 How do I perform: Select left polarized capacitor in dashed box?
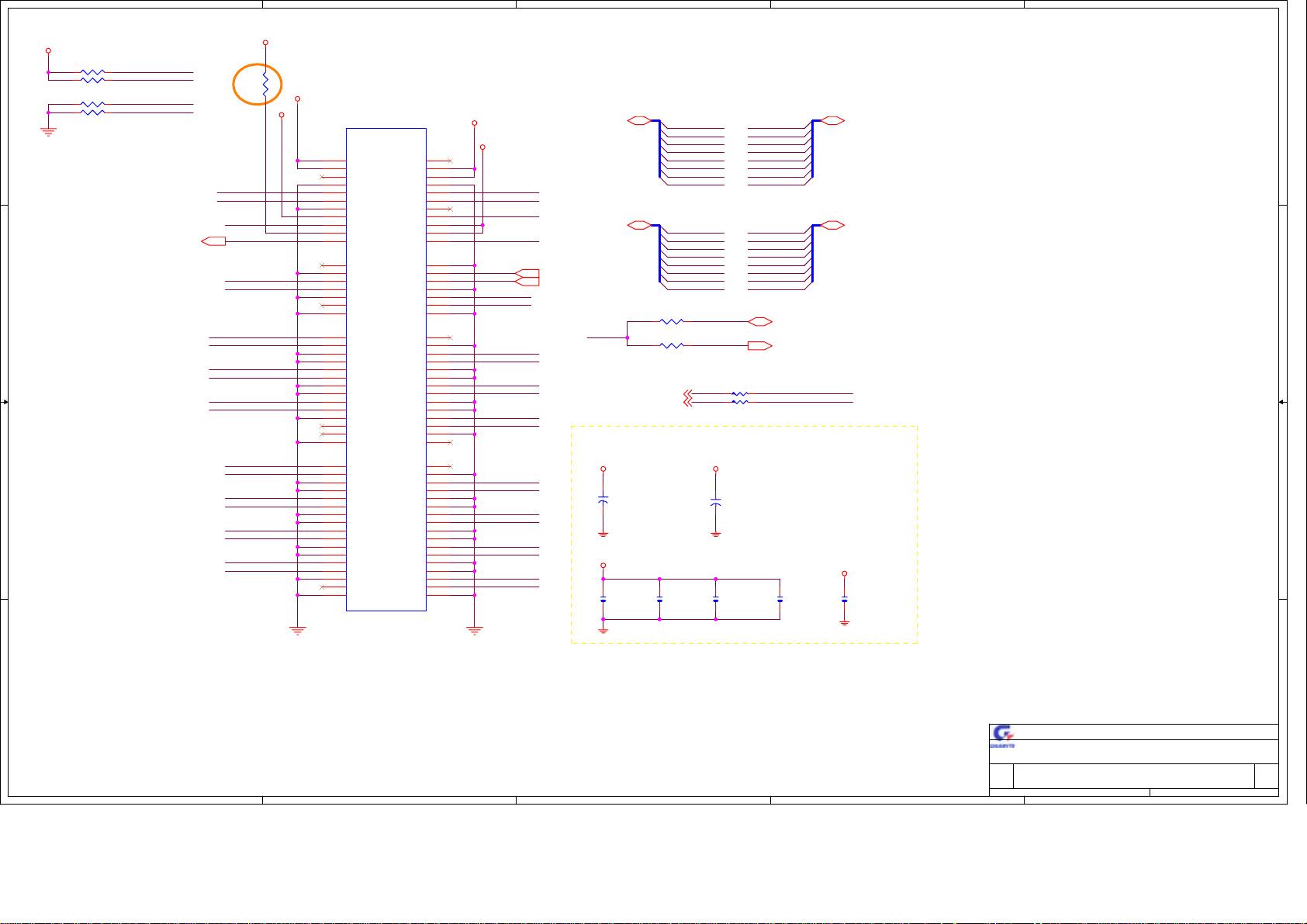(x=603, y=500)
